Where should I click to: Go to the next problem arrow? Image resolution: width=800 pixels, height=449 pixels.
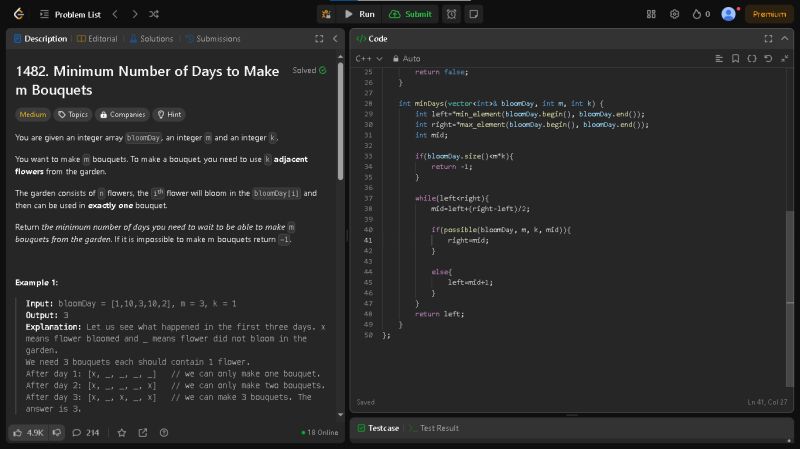(134, 14)
